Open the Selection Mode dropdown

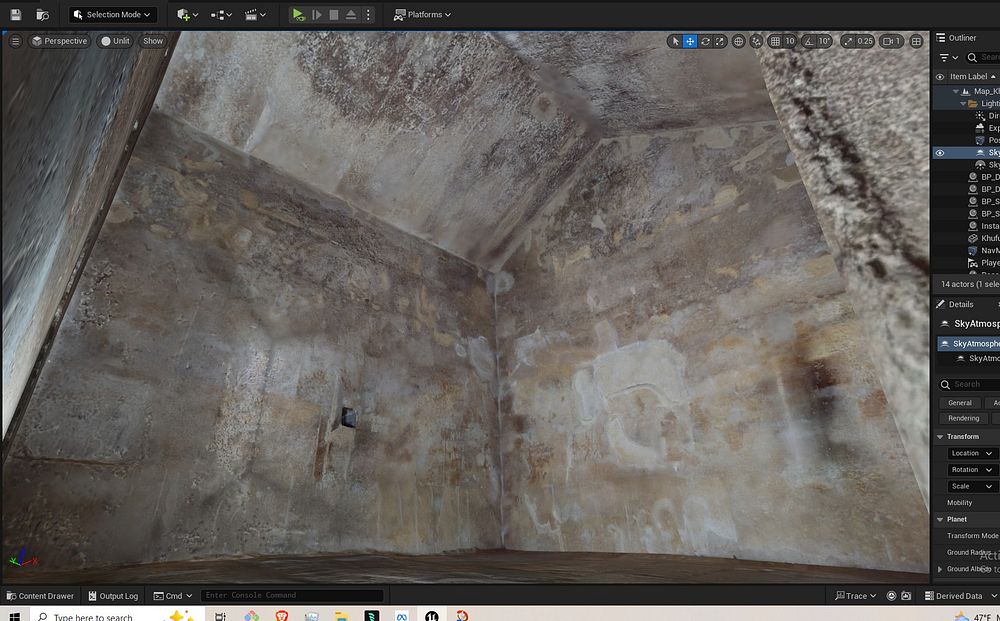point(112,15)
